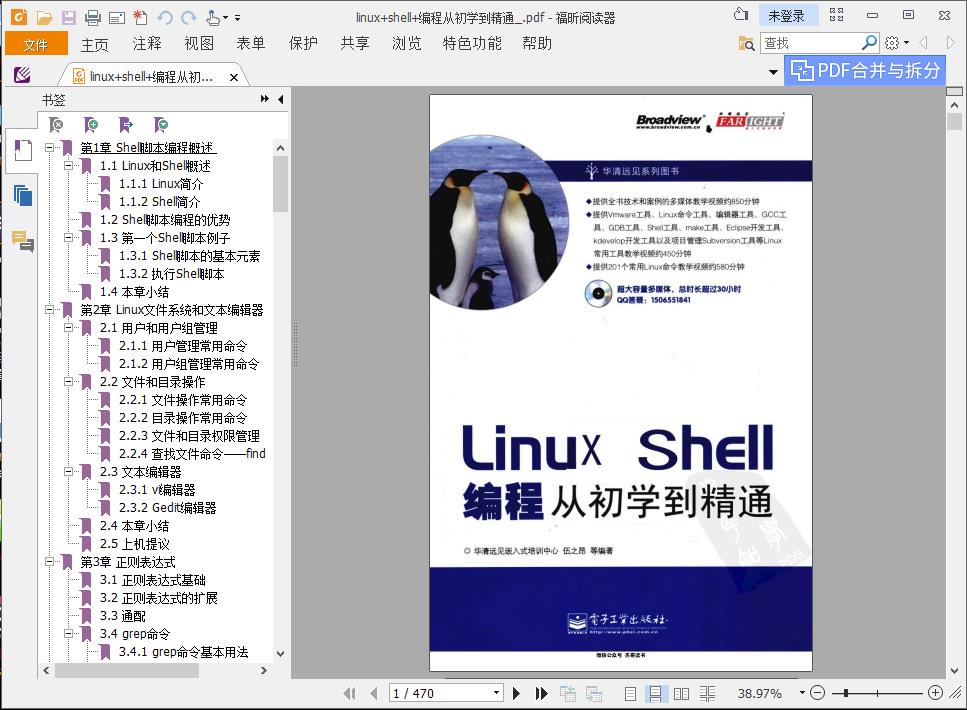The height and width of the screenshot is (710, 967).
Task: Select continuous page view mode
Action: pyautogui.click(x=655, y=694)
